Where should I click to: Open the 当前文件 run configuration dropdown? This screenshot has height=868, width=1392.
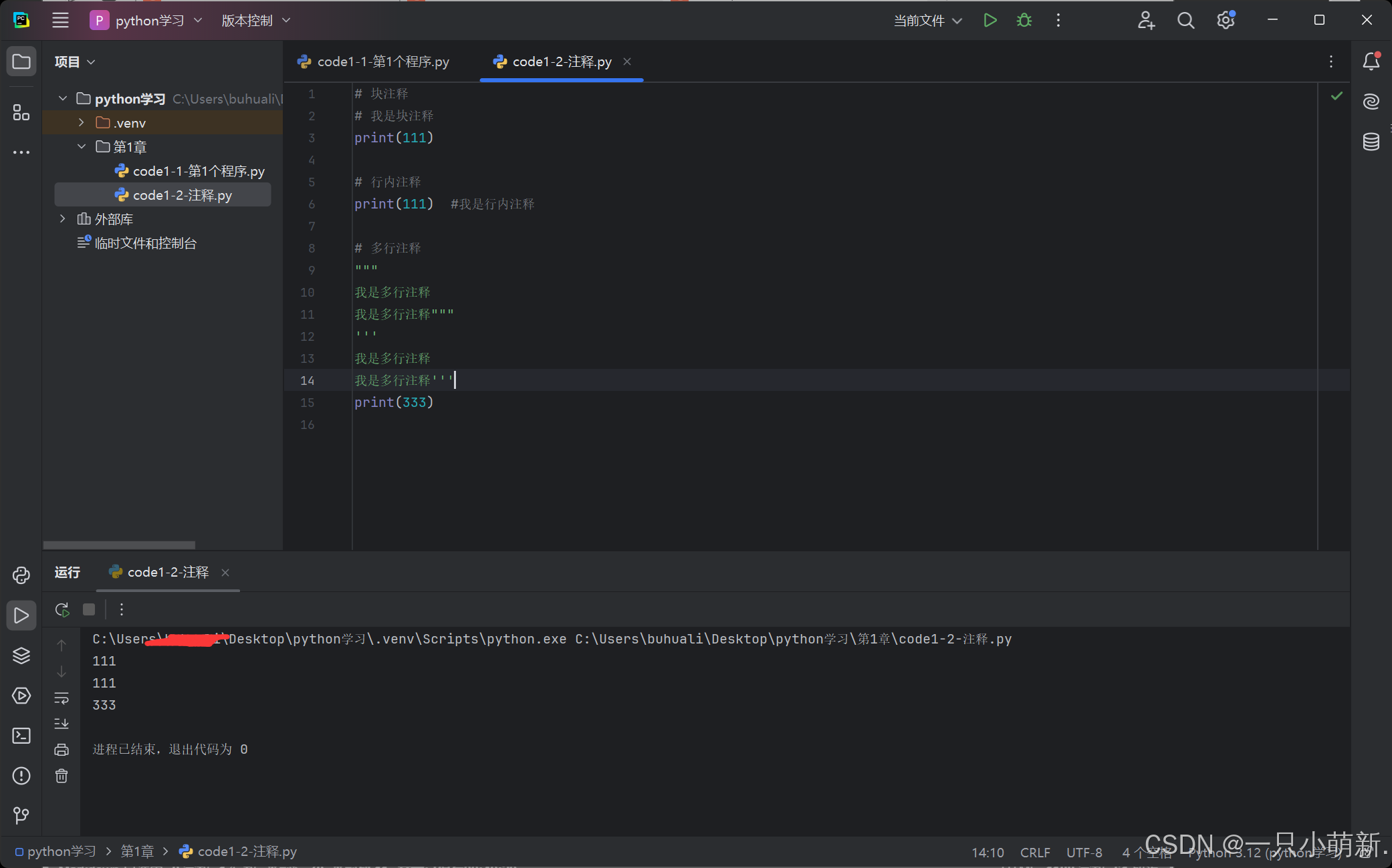[928, 21]
